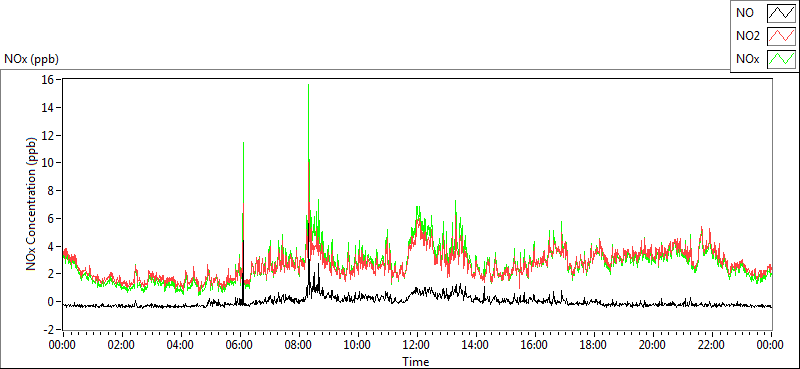Viewport: 800px width, 369px height.
Task: Select the Y-axis tick value 2
Action: [x=51, y=274]
